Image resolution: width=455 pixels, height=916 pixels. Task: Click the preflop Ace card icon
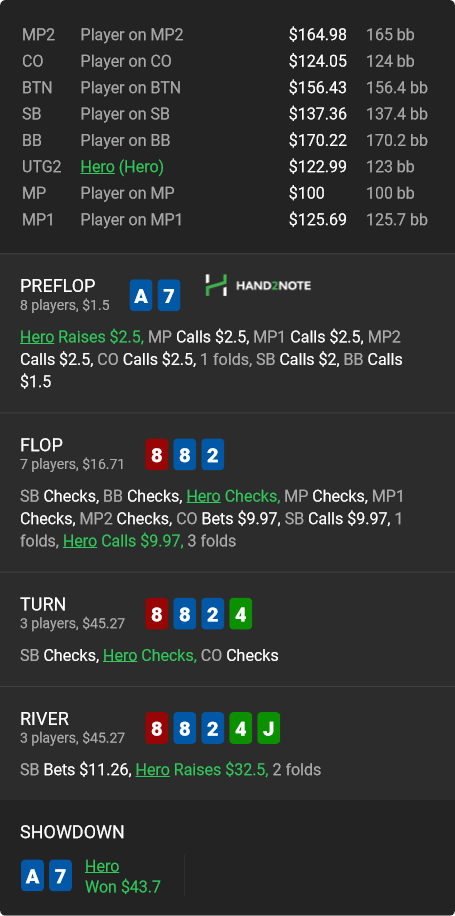pos(141,296)
